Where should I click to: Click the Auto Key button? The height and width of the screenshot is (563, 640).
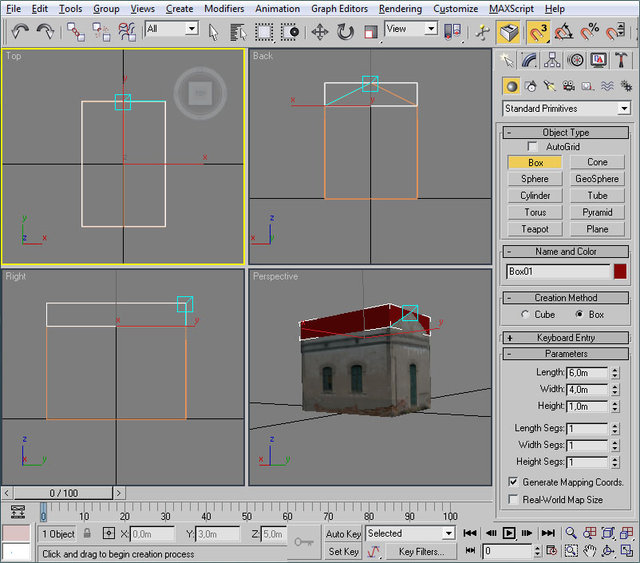(343, 534)
